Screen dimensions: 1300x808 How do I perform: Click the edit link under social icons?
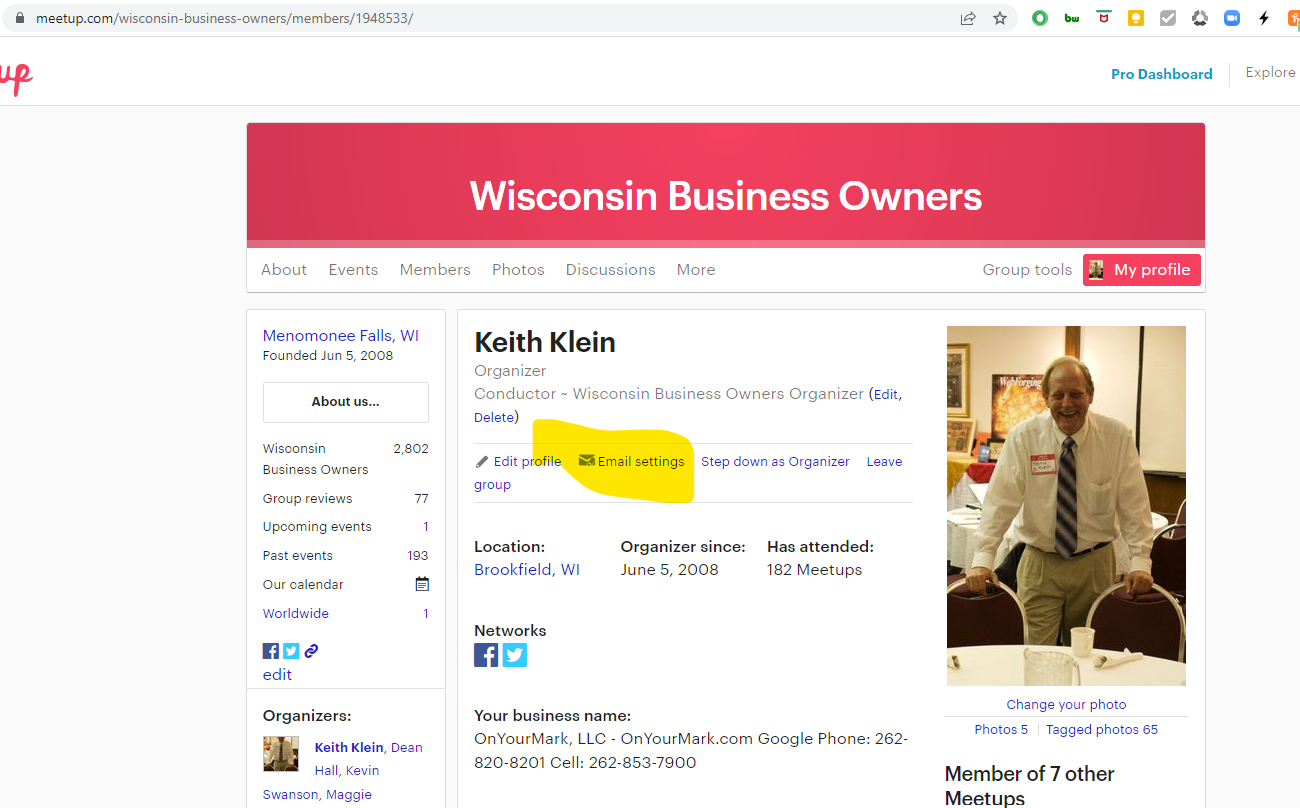pyautogui.click(x=278, y=675)
